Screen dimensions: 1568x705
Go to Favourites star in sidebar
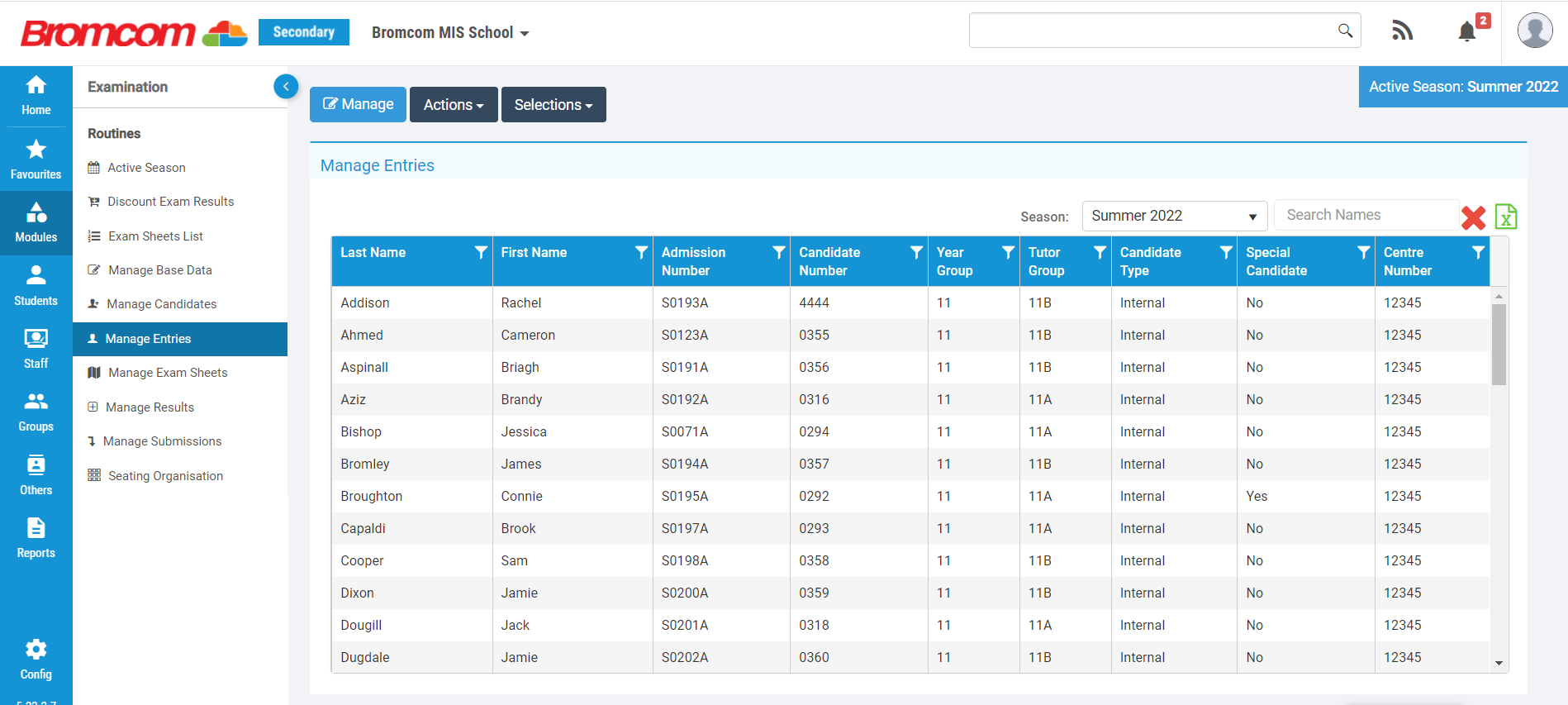pos(36,159)
